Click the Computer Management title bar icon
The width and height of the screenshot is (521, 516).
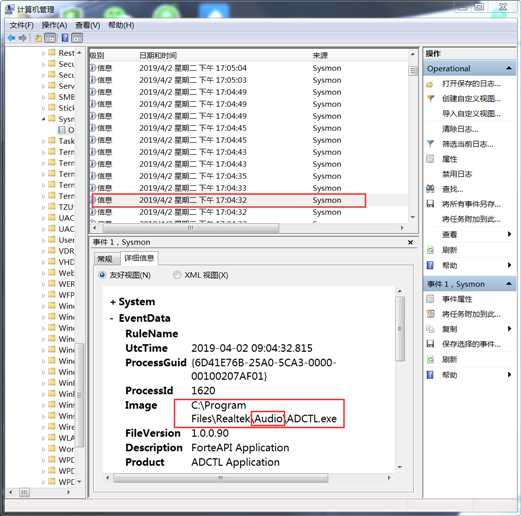click(x=9, y=9)
